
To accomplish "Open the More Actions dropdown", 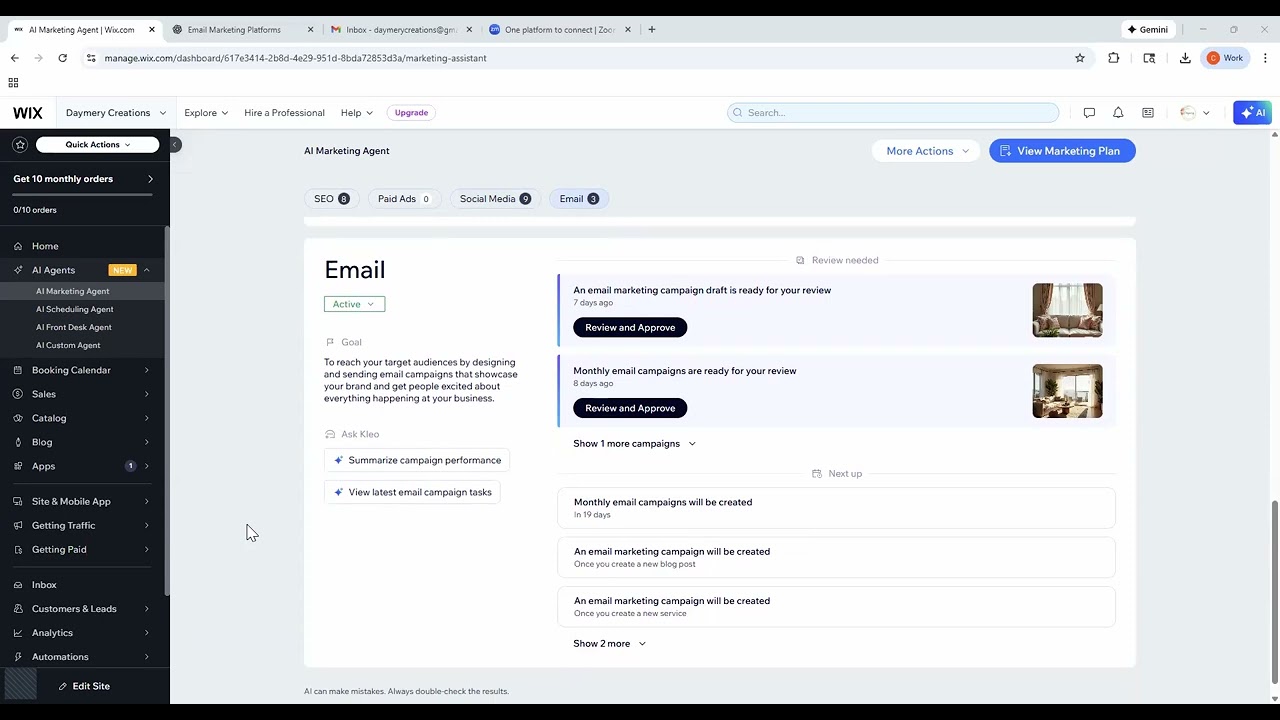I will click(x=928, y=151).
